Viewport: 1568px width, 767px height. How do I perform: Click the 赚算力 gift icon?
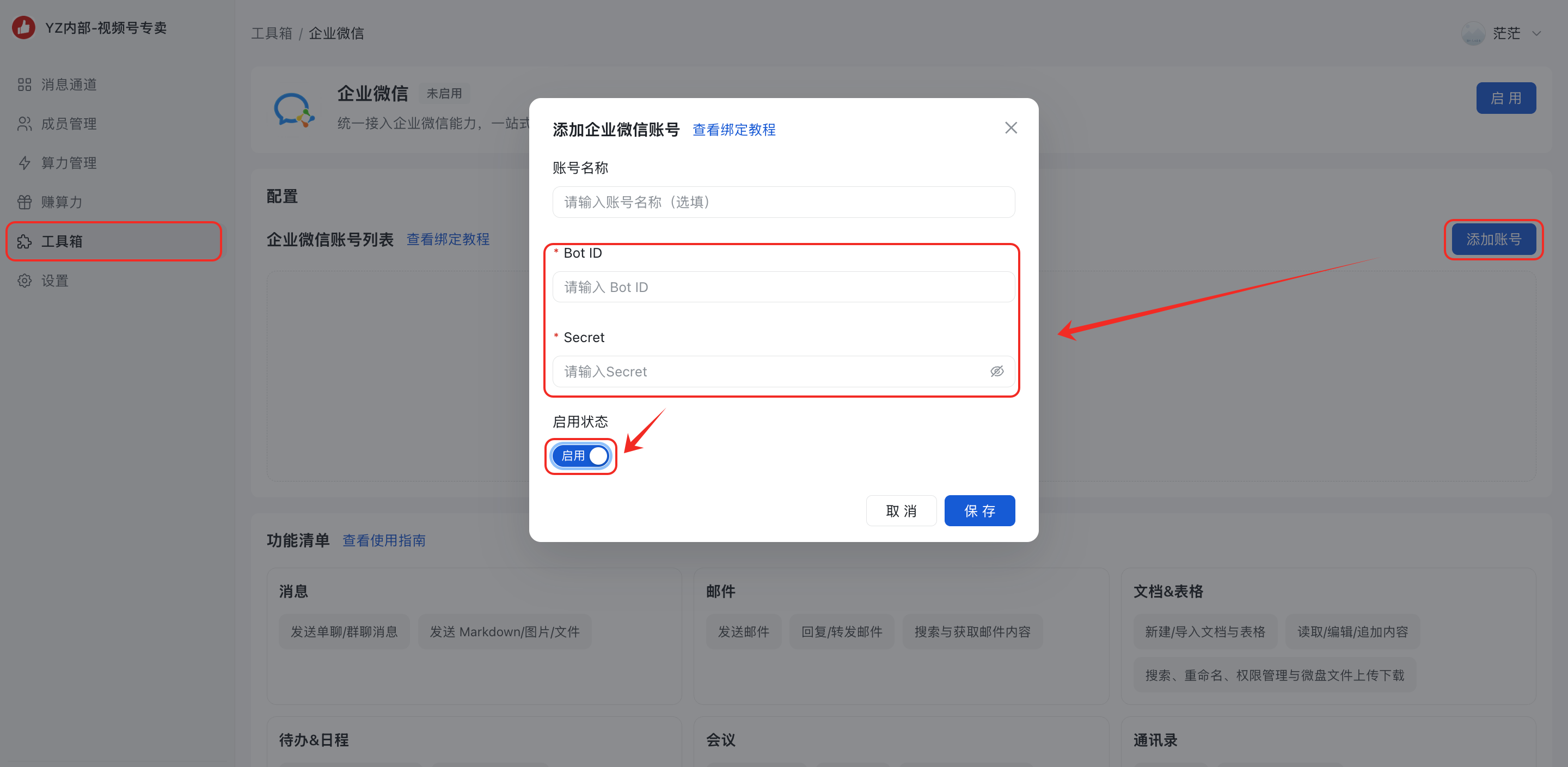[24, 202]
